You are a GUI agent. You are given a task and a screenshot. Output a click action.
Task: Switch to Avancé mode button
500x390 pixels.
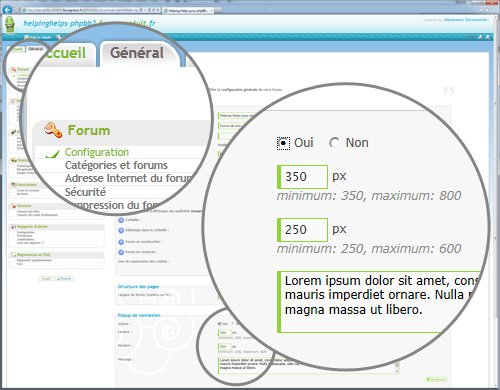point(64,279)
